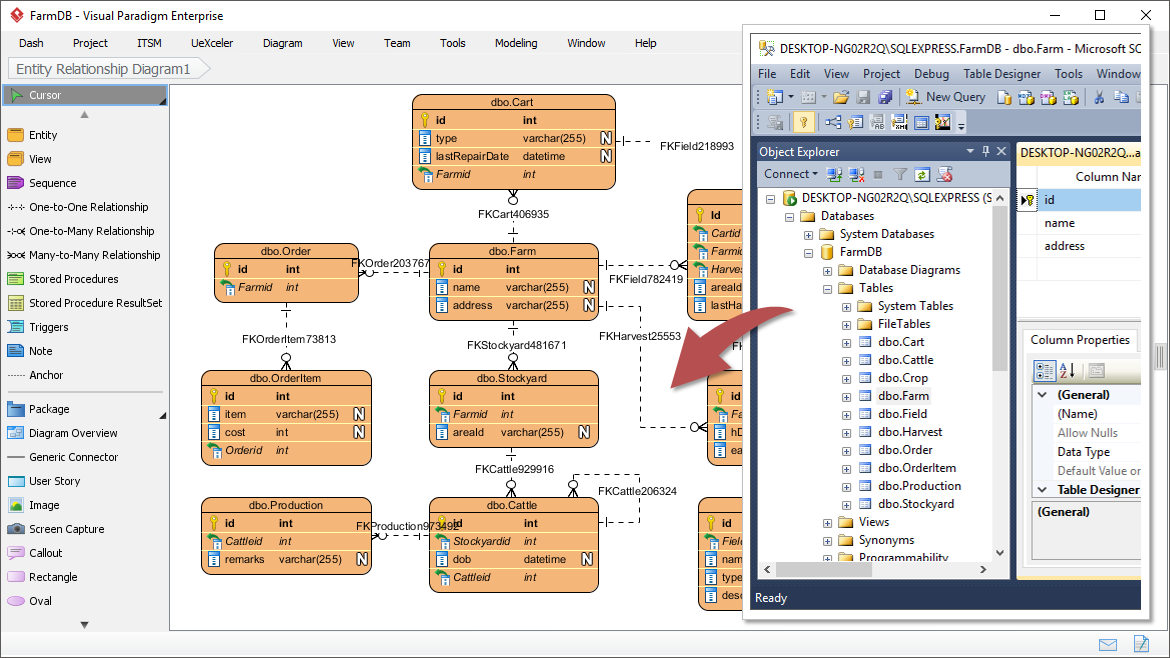1170x658 pixels.
Task: Toggle auto-hide pin on Object Explorer panel
Action: (x=986, y=151)
